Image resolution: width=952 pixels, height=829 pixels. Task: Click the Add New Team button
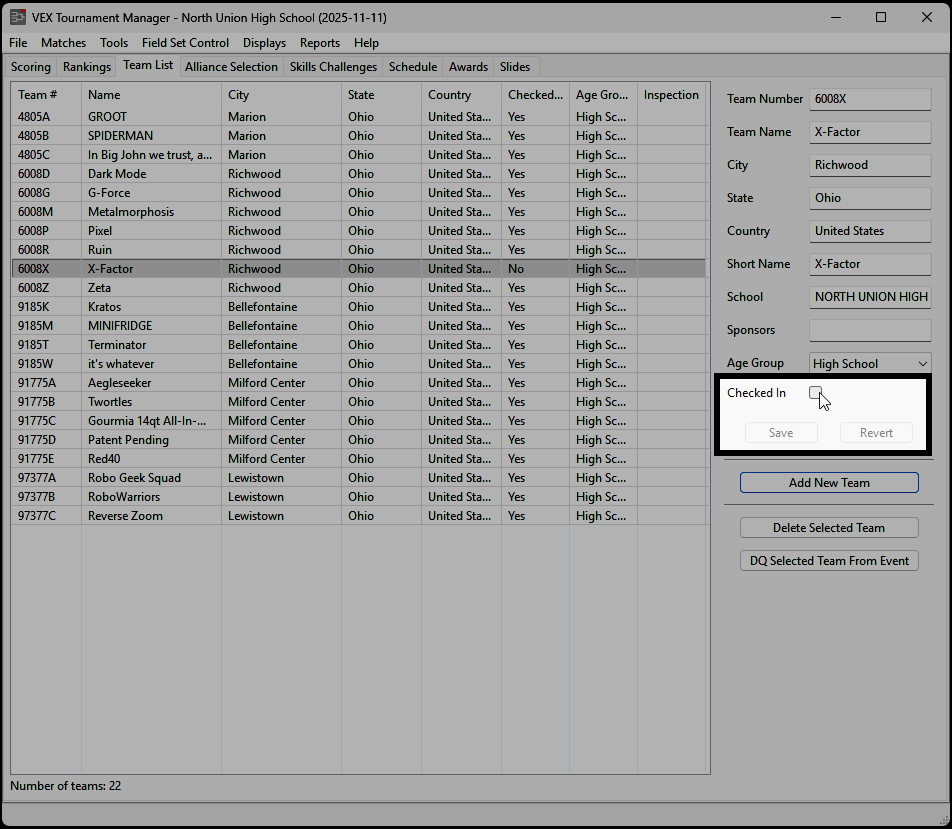pyautogui.click(x=829, y=483)
